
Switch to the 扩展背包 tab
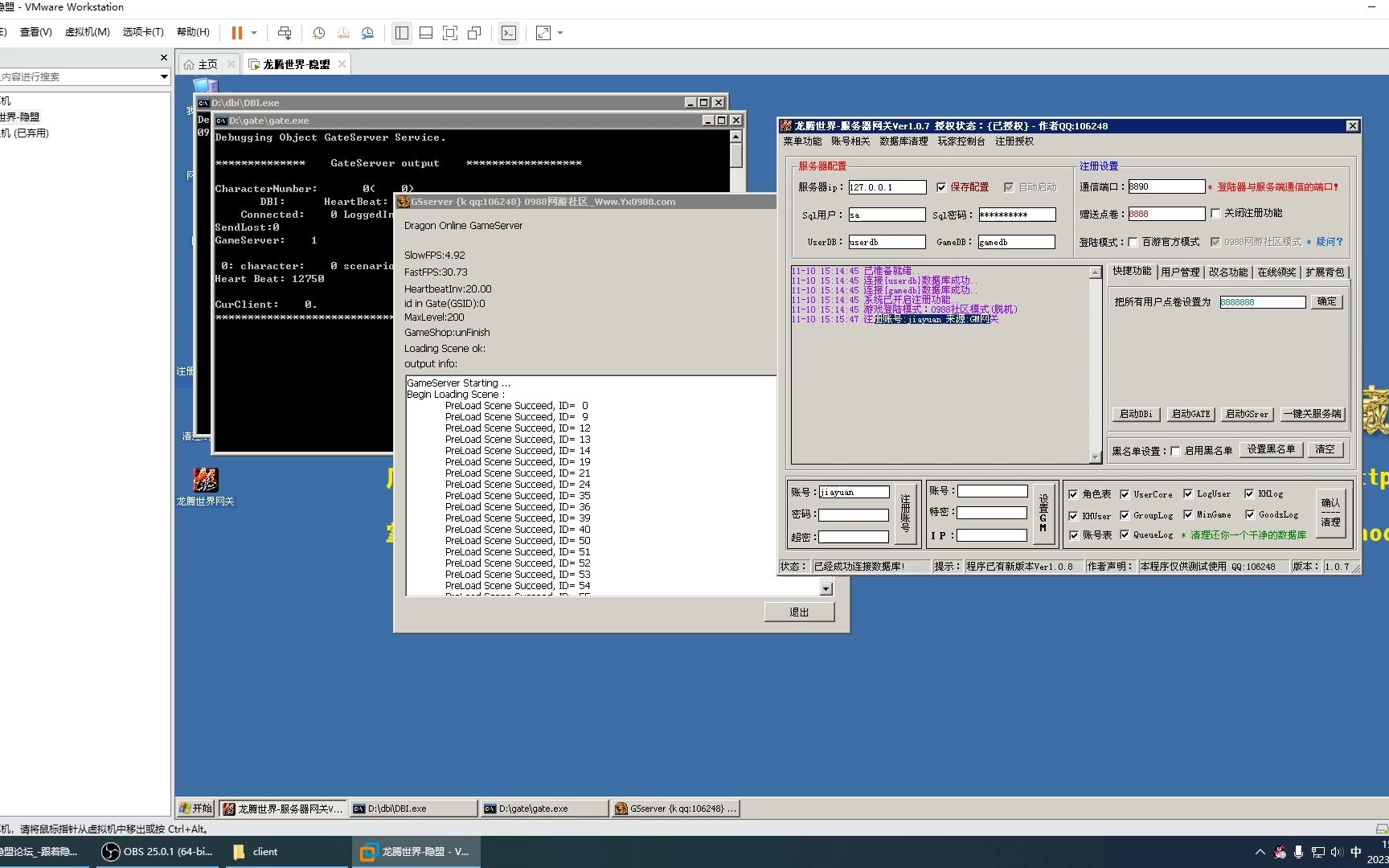[x=1325, y=272]
